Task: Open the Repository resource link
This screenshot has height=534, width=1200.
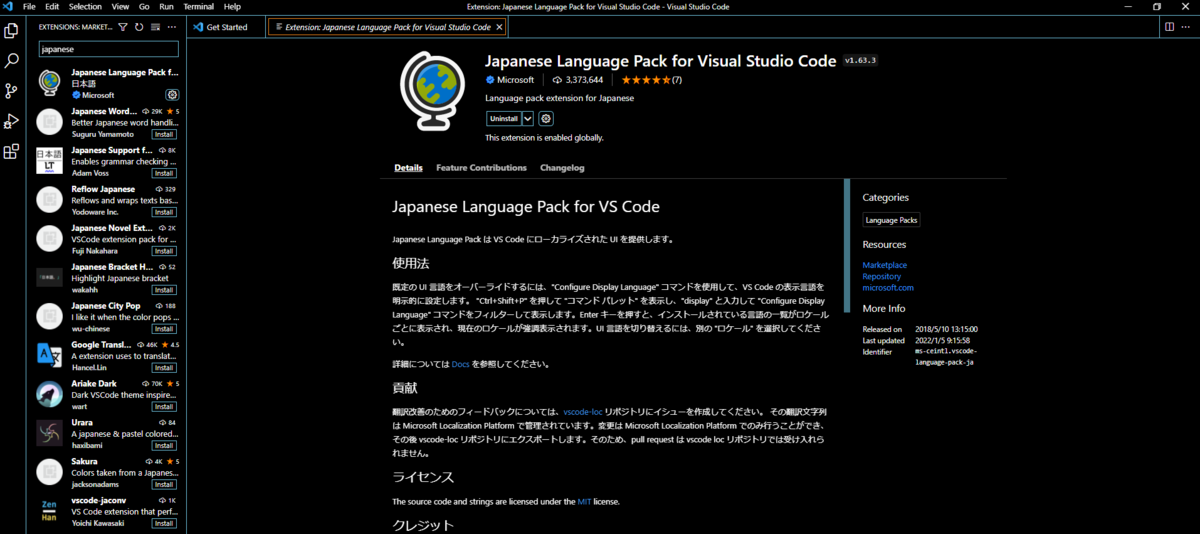Action: (x=882, y=276)
